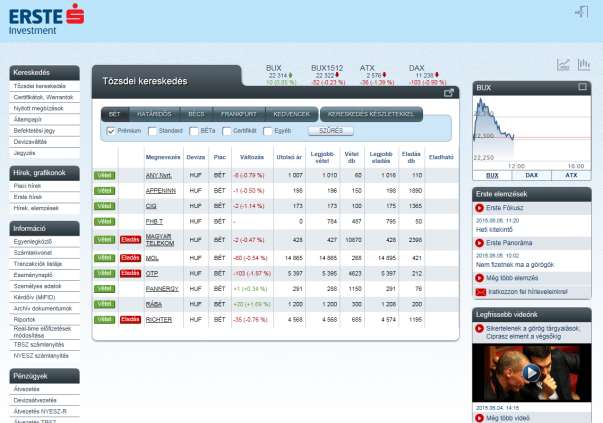Sort table by Változás column header
The image size is (603, 423).
click(x=252, y=157)
